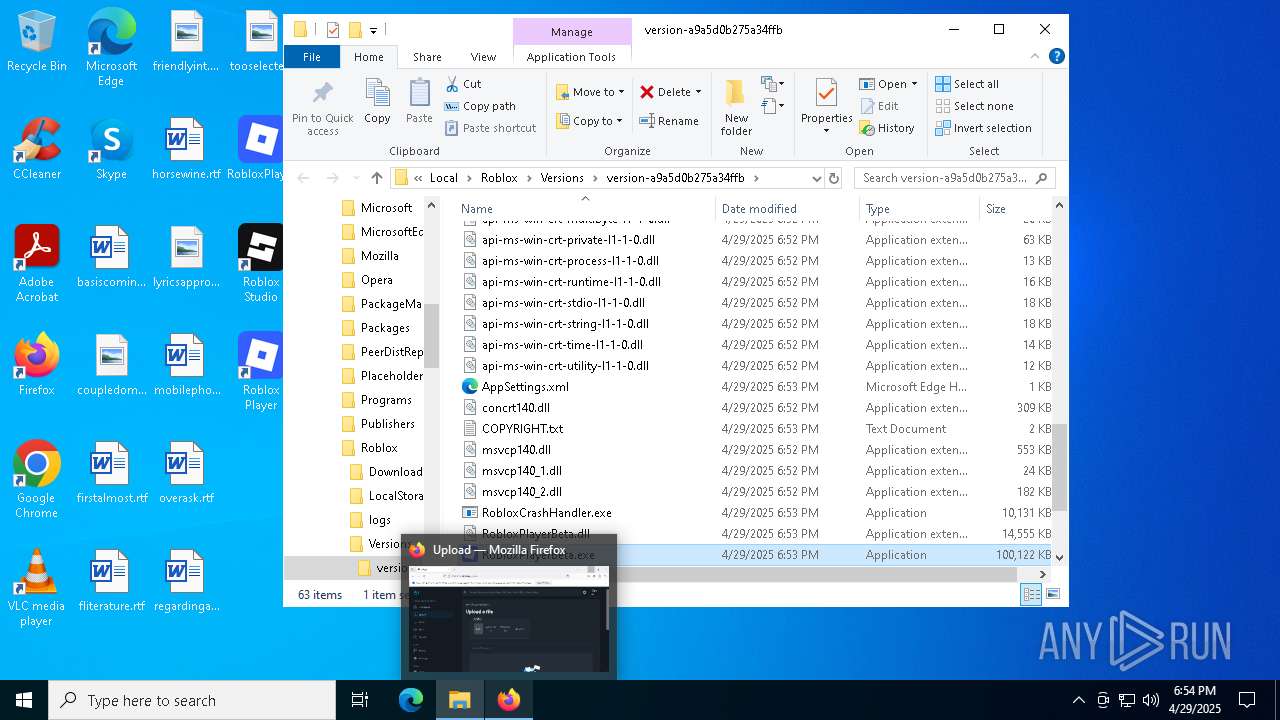The width and height of the screenshot is (1280, 720).
Task: Select Cut in Clipboard group
Action: click(x=463, y=84)
